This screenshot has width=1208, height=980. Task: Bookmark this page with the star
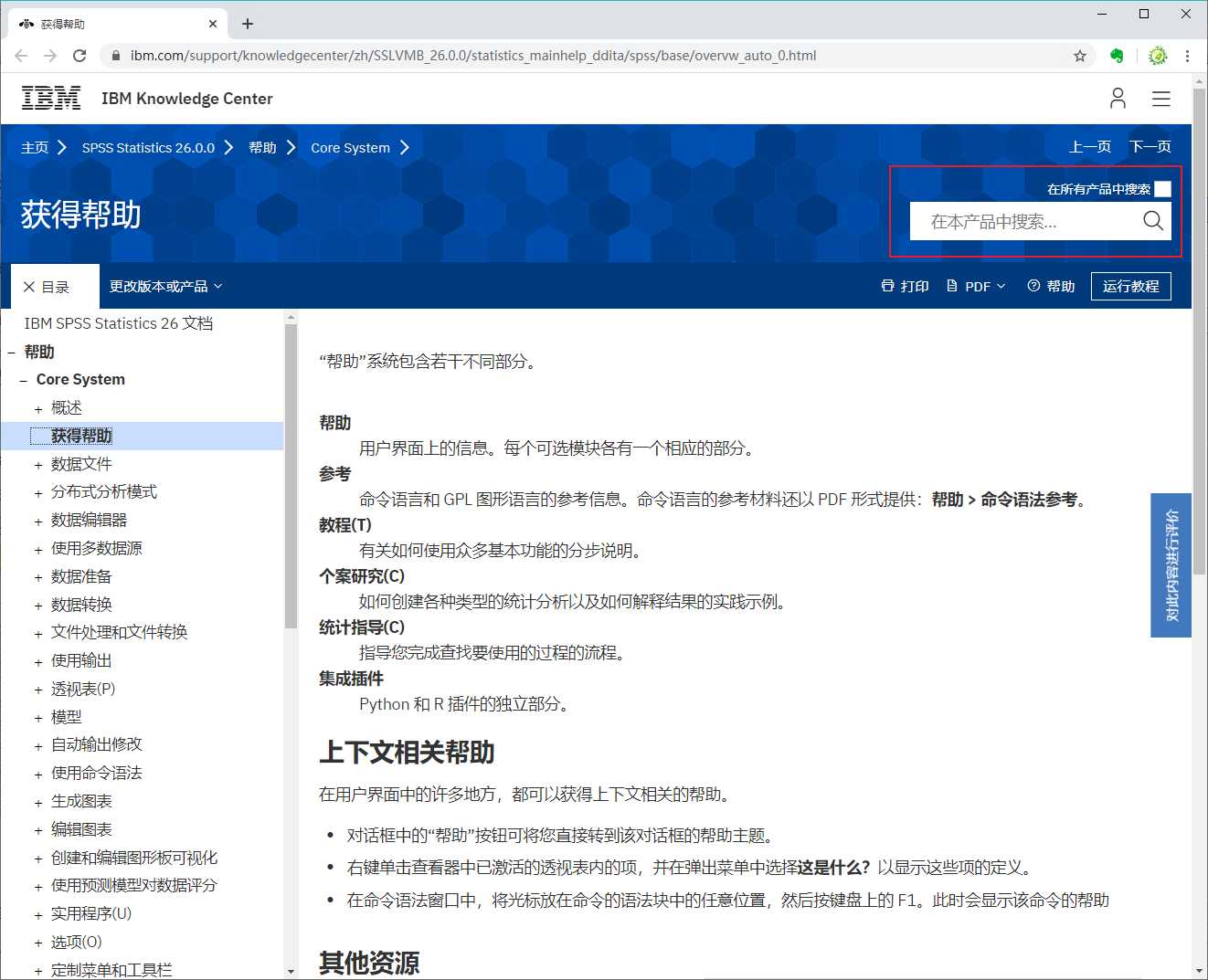(1080, 56)
